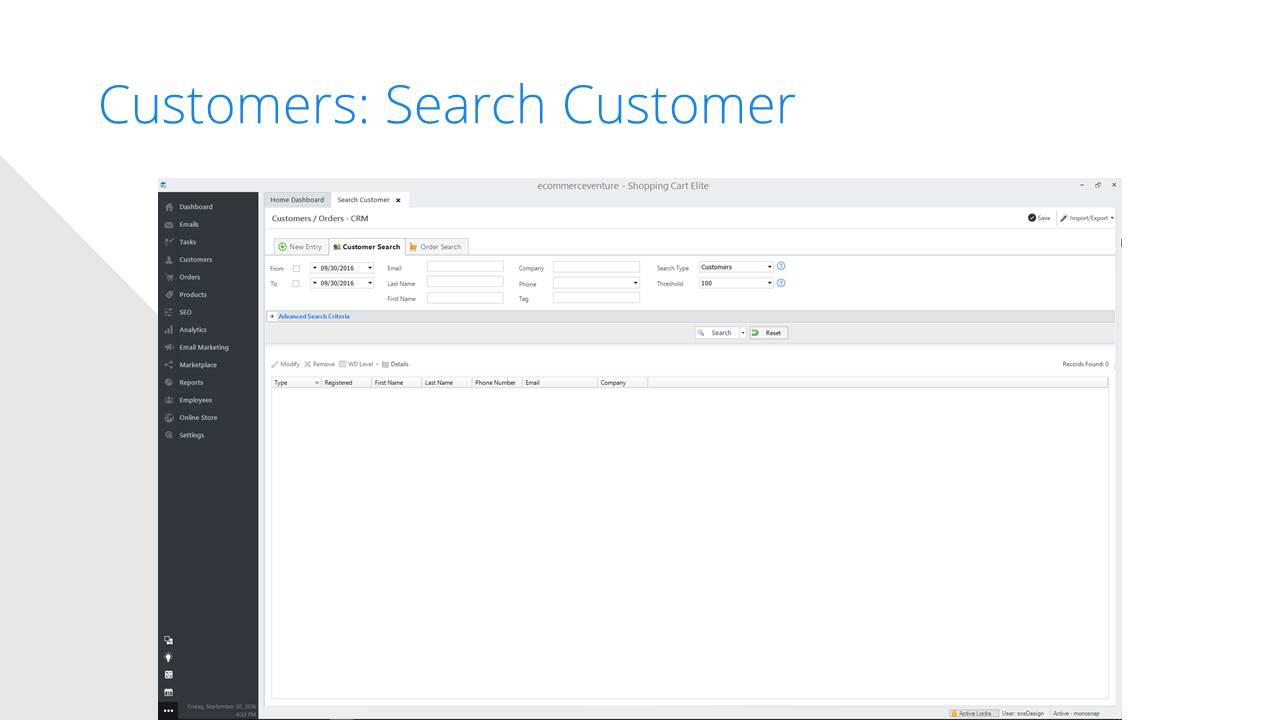Open the From date picker dropdown
Image resolution: width=1280 pixels, height=720 pixels.
click(x=369, y=268)
